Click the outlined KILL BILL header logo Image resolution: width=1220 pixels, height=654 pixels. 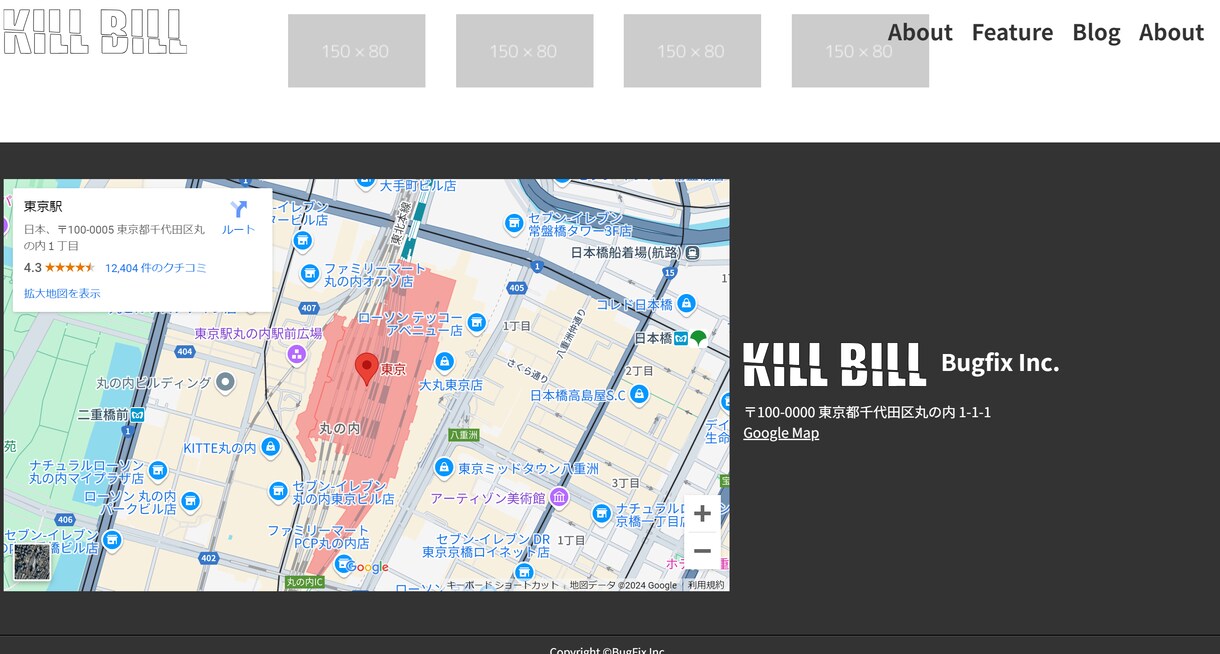[x=95, y=32]
